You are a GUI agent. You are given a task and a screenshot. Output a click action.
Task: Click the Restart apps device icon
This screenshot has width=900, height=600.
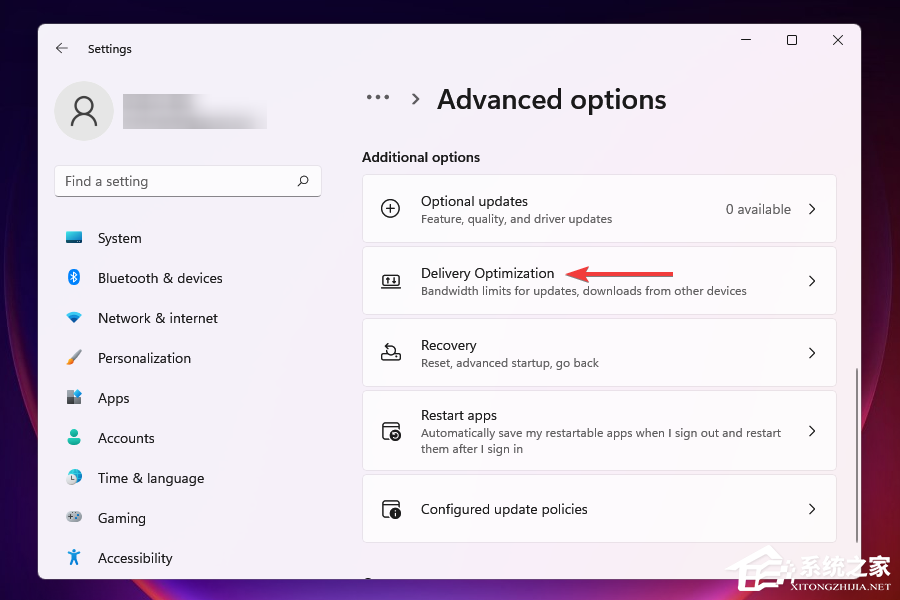tap(390, 430)
